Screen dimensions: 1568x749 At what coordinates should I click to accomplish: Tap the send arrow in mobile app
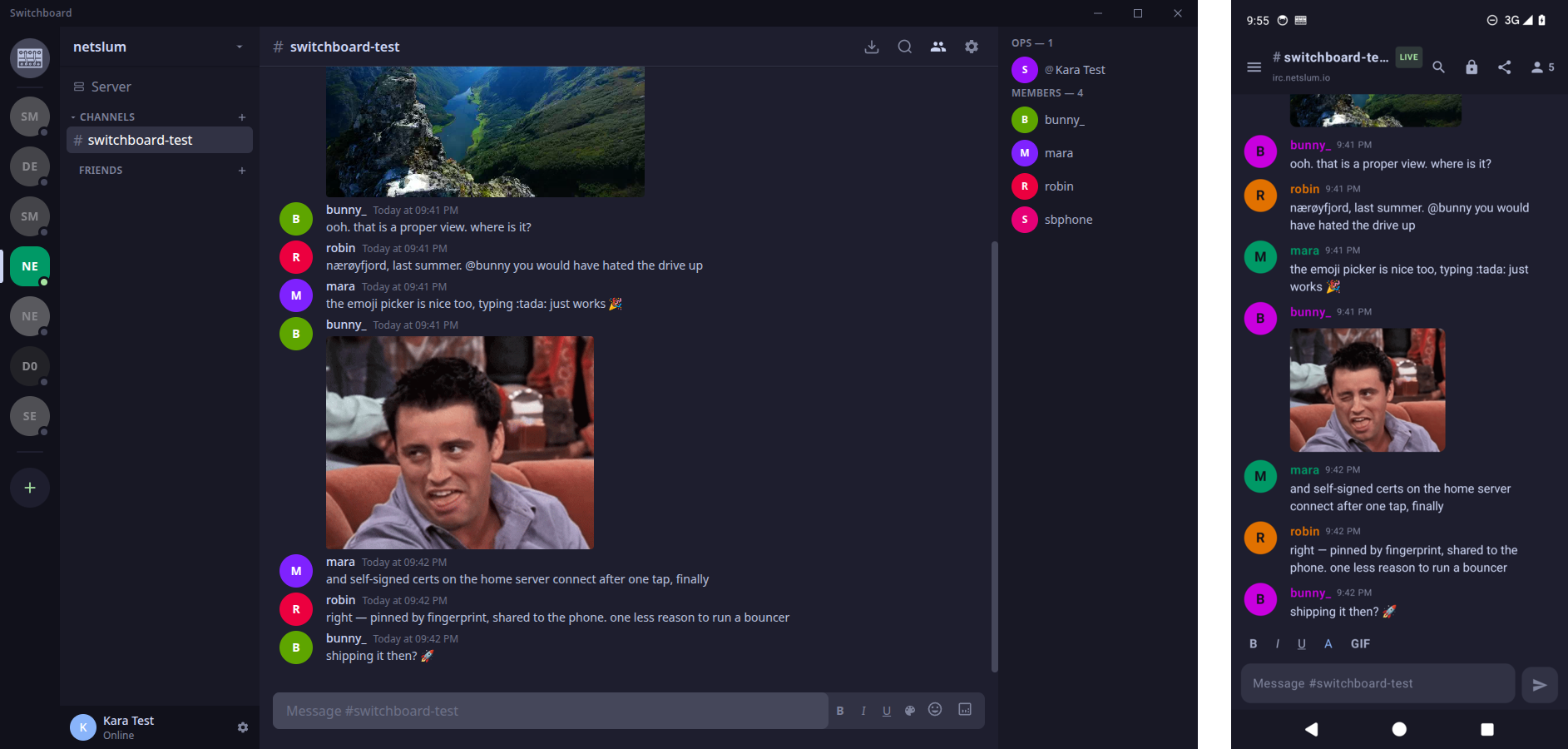tap(1540, 685)
